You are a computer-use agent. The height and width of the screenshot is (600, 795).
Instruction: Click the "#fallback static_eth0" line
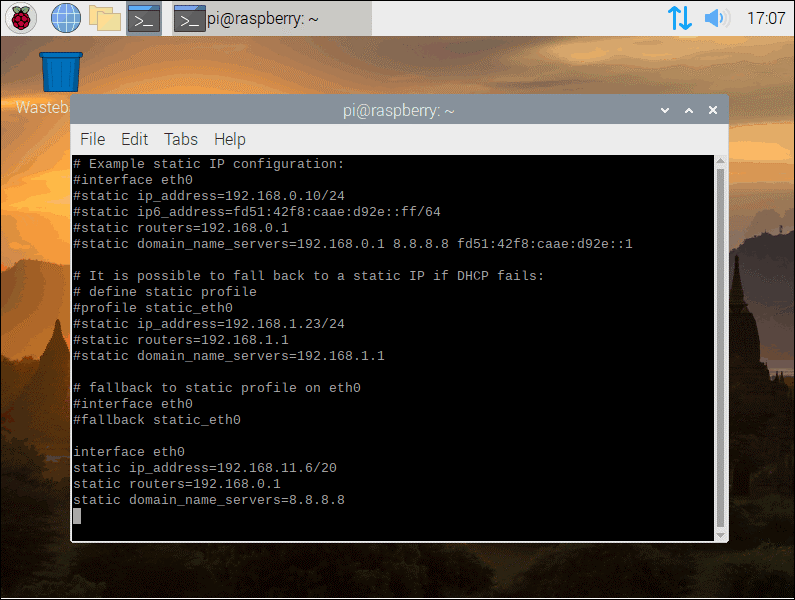point(157,420)
